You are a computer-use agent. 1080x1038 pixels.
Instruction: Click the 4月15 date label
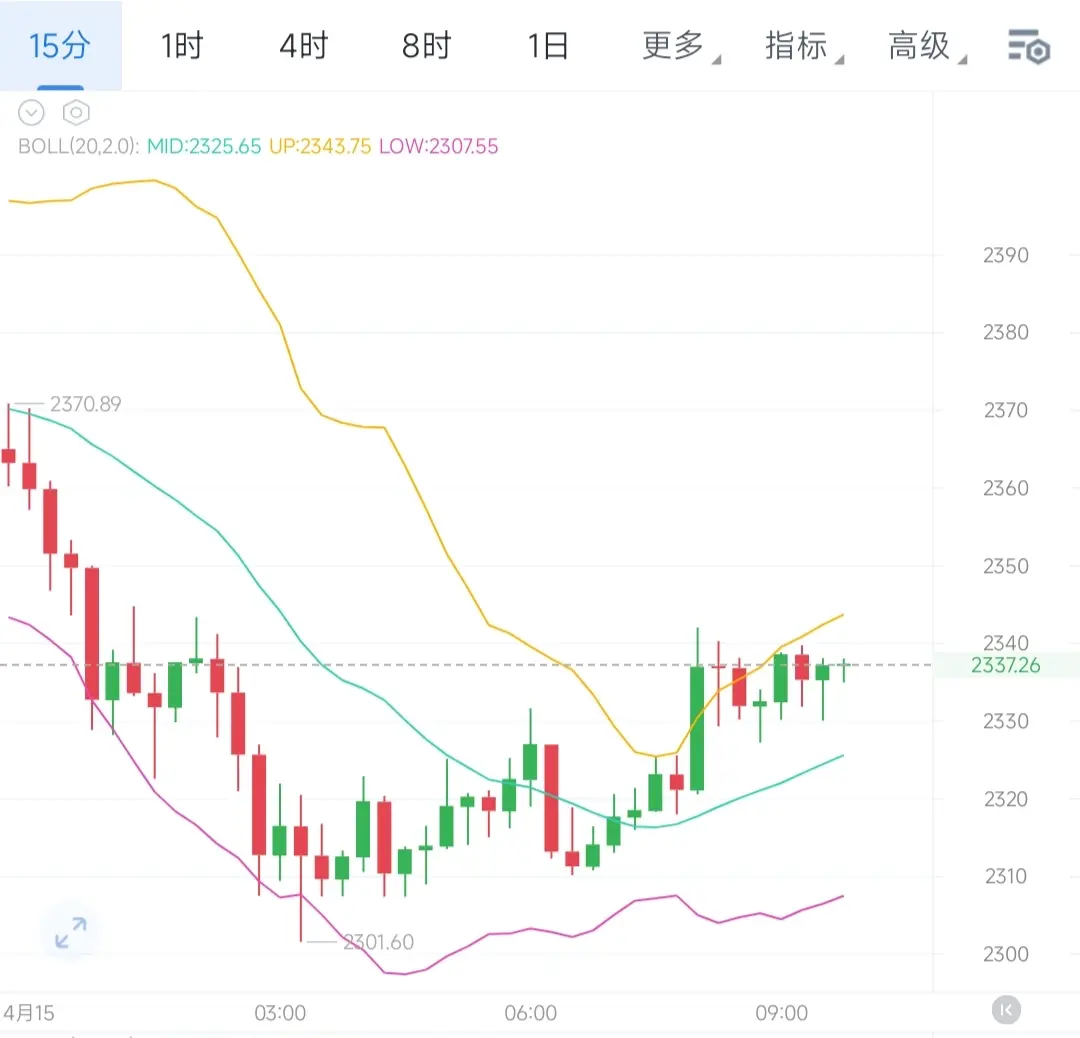[x=29, y=1013]
